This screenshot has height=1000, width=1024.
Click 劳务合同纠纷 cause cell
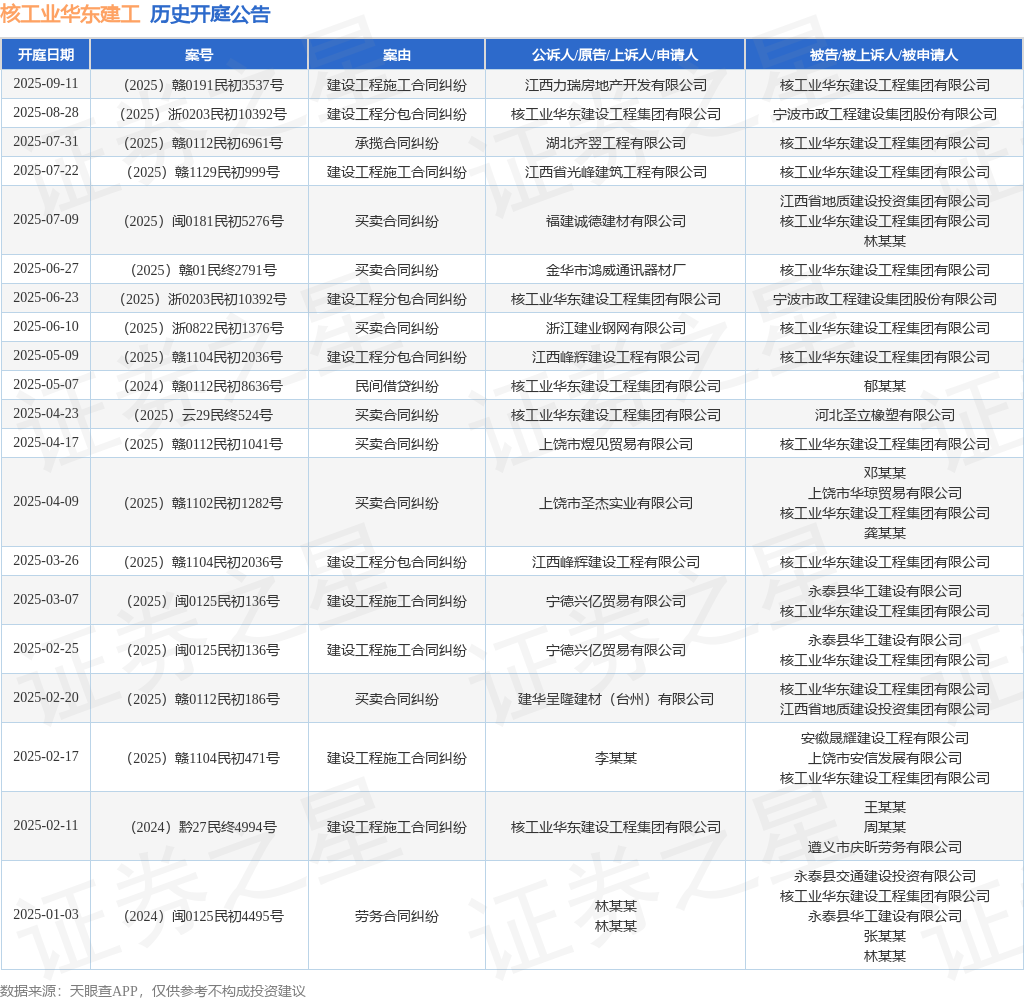tap(396, 916)
